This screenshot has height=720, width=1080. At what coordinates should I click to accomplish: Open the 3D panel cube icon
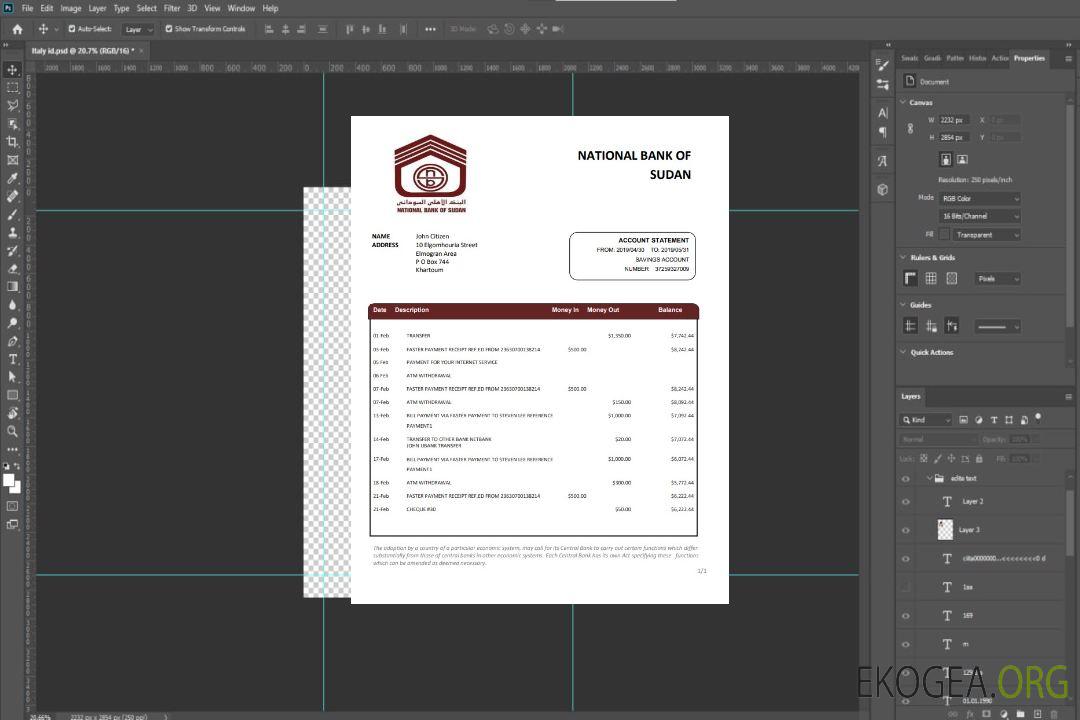pyautogui.click(x=883, y=189)
